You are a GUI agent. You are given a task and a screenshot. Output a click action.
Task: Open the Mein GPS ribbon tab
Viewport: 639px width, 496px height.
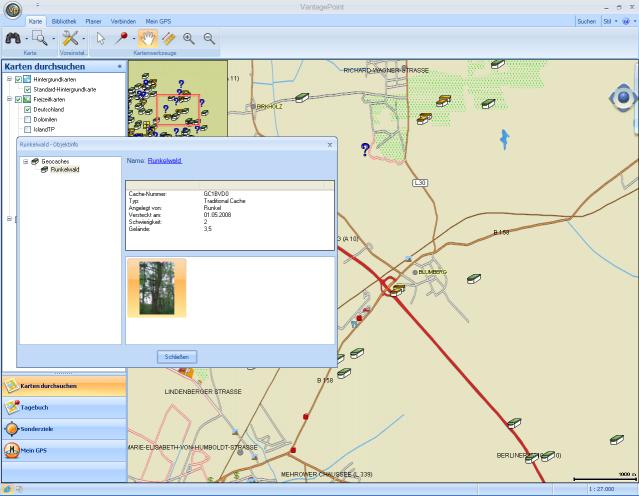pos(160,20)
